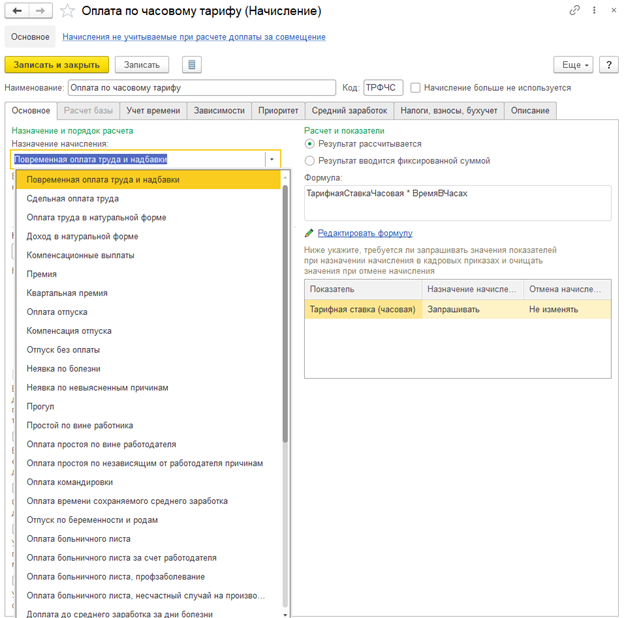Pick Оплата больничного листа за счет работодателя
The width and height of the screenshot is (624, 618).
tap(148, 558)
